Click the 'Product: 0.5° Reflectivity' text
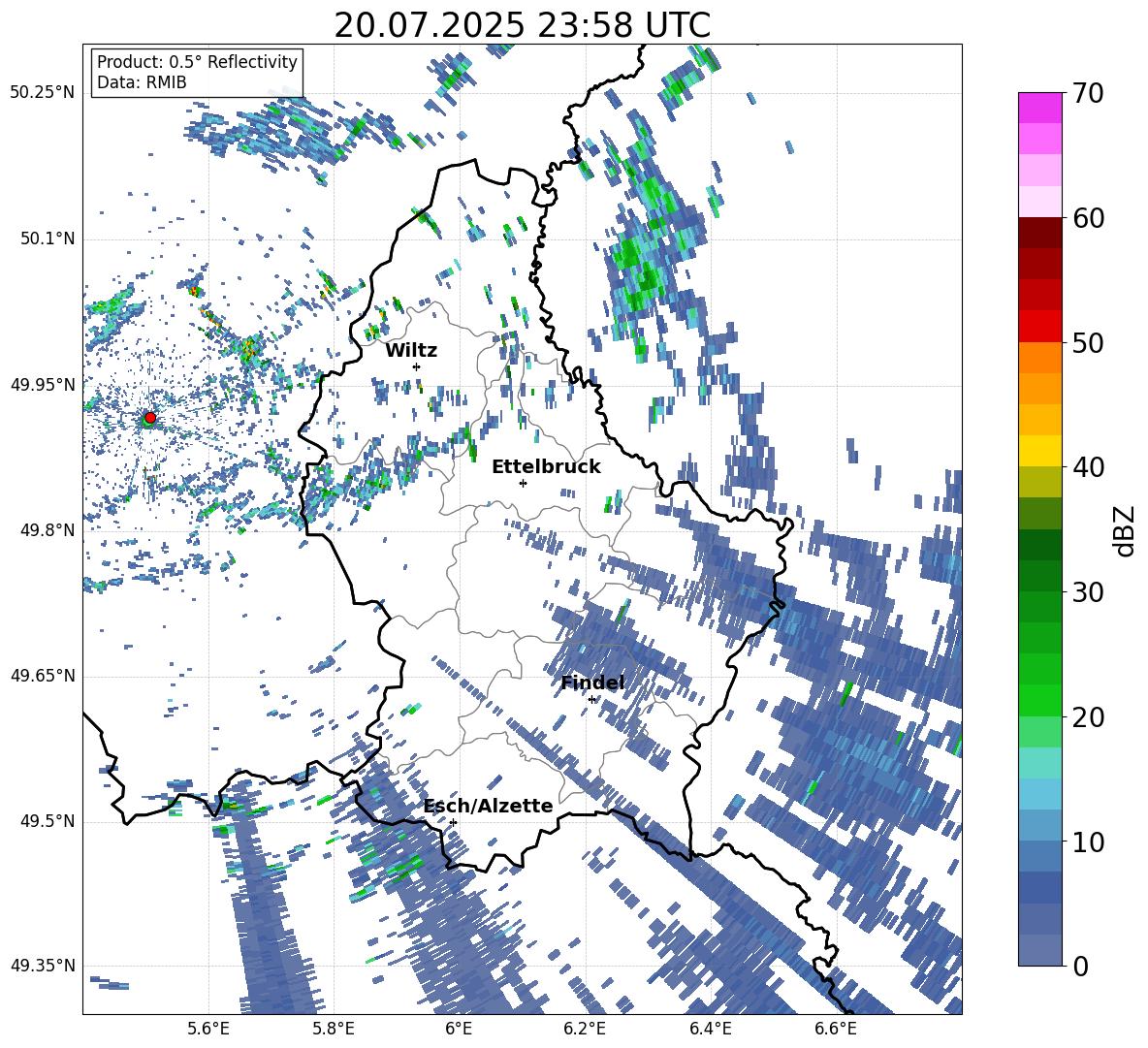The width and height of the screenshot is (1148, 1048). point(197,62)
